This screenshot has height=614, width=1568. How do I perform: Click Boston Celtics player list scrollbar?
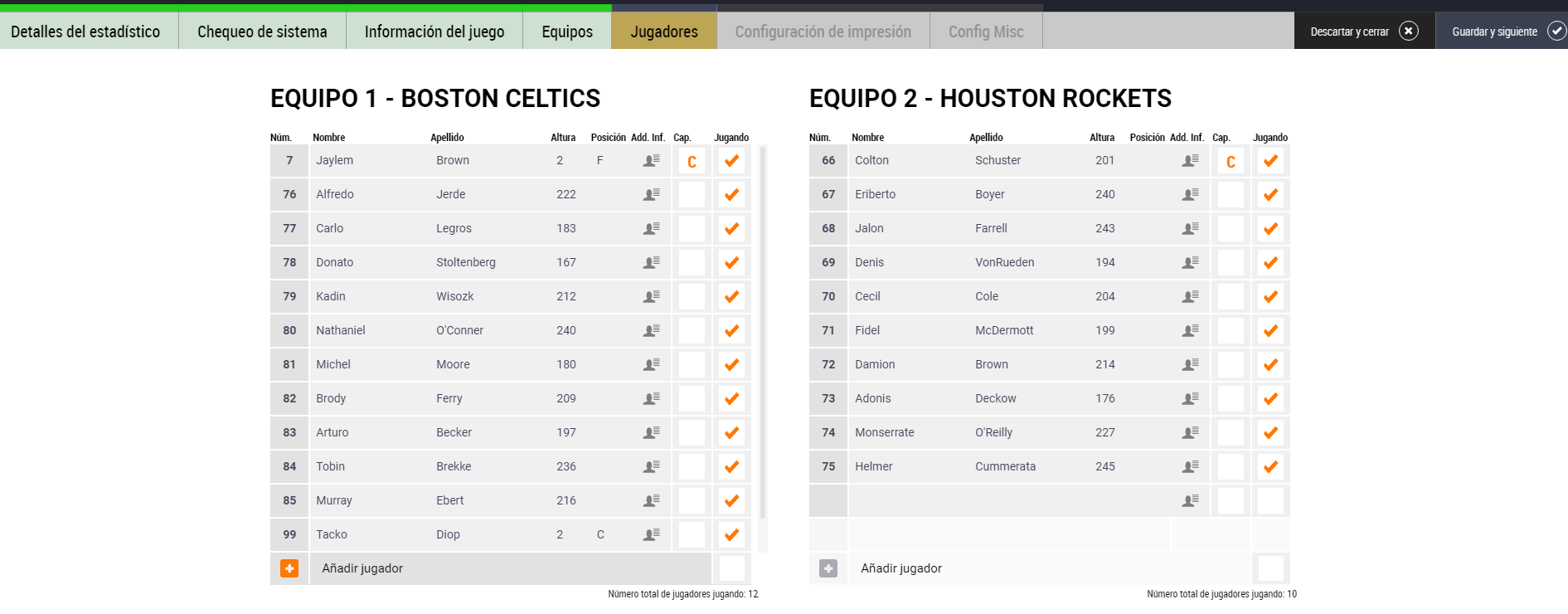pyautogui.click(x=763, y=334)
